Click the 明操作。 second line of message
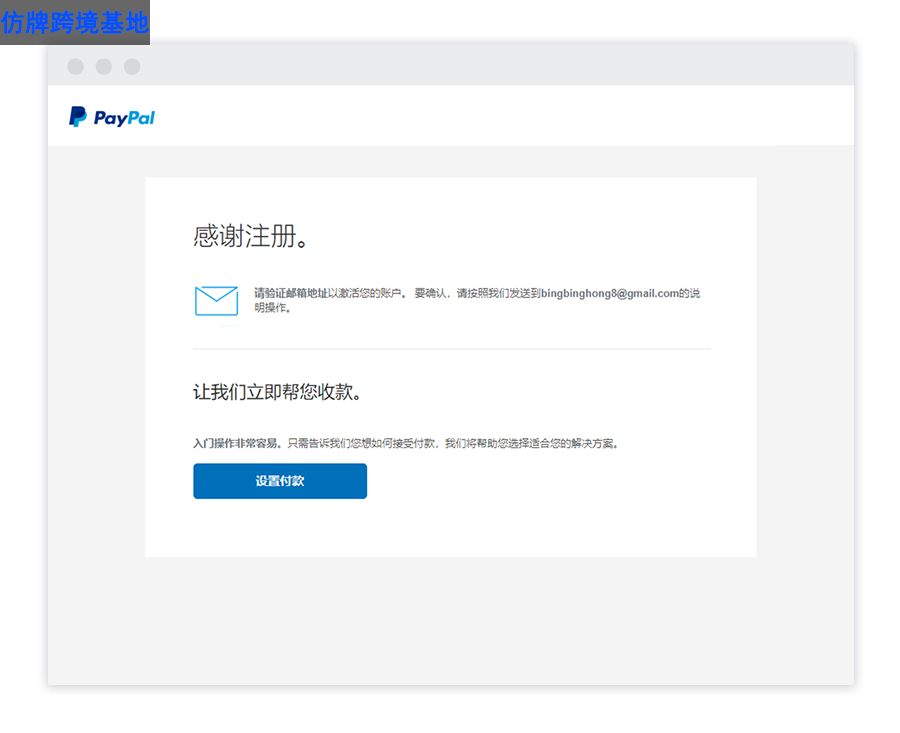Screen dimensions: 900x733 click(273, 308)
